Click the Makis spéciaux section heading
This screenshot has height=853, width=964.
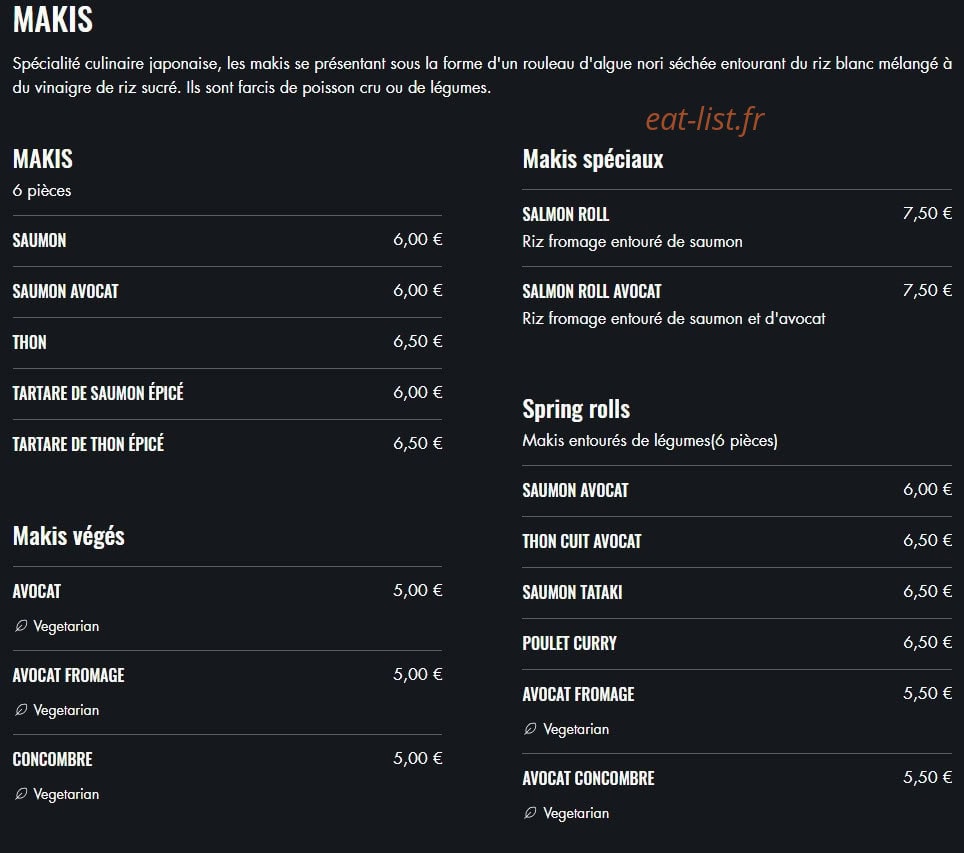pyautogui.click(x=593, y=159)
